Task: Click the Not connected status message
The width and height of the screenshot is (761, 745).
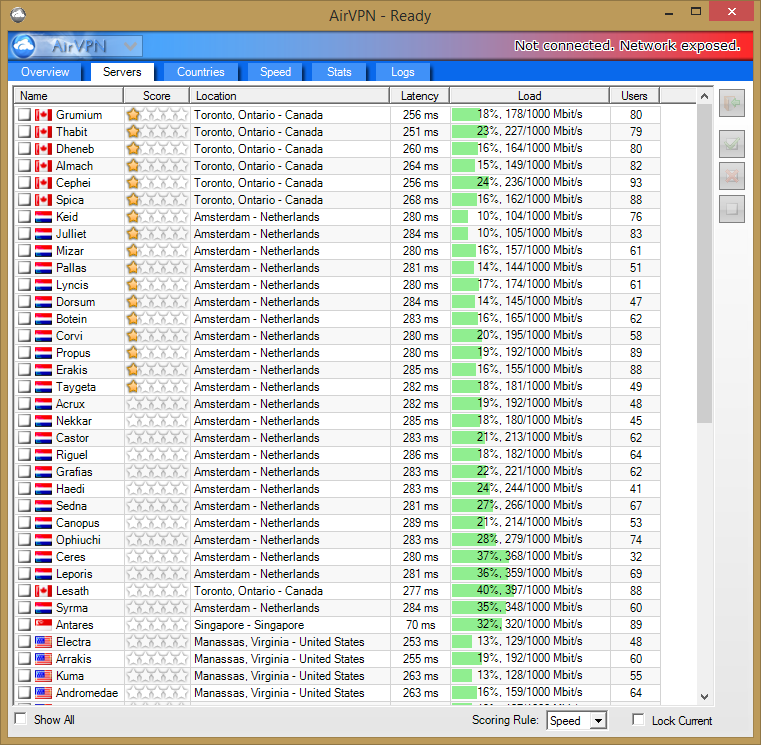Action: 627,46
